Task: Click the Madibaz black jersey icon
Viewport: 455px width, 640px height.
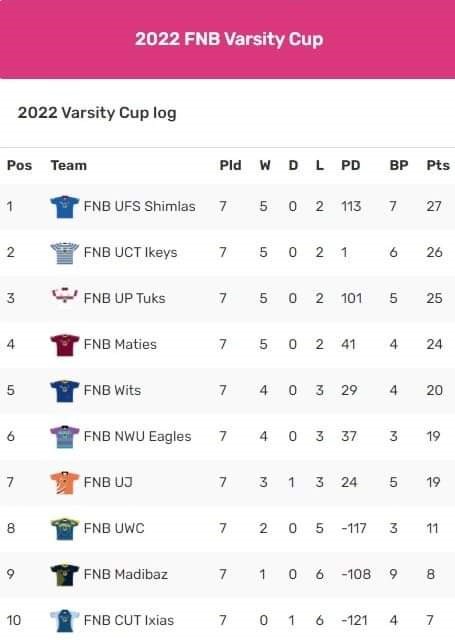Action: (64, 575)
